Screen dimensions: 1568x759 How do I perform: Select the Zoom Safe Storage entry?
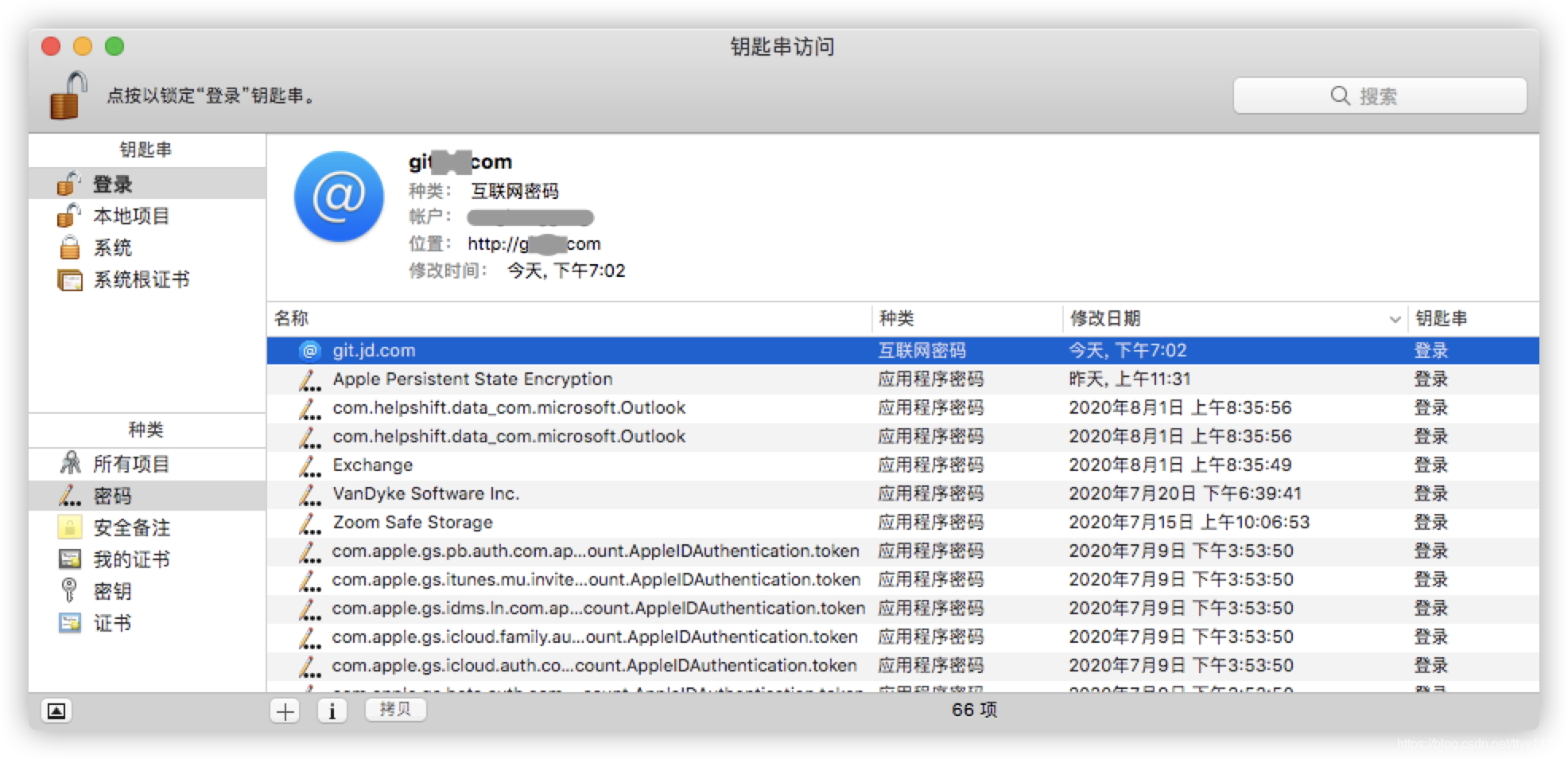pyautogui.click(x=902, y=522)
